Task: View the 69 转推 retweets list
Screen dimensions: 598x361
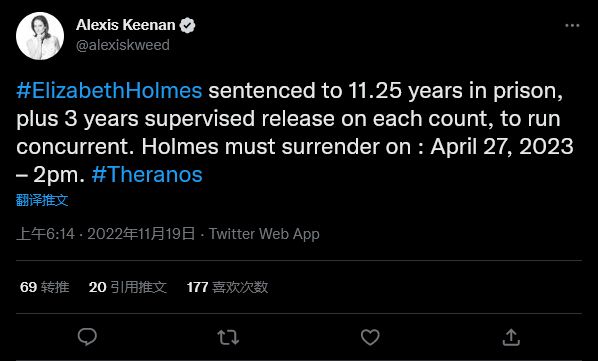Action: pos(45,287)
